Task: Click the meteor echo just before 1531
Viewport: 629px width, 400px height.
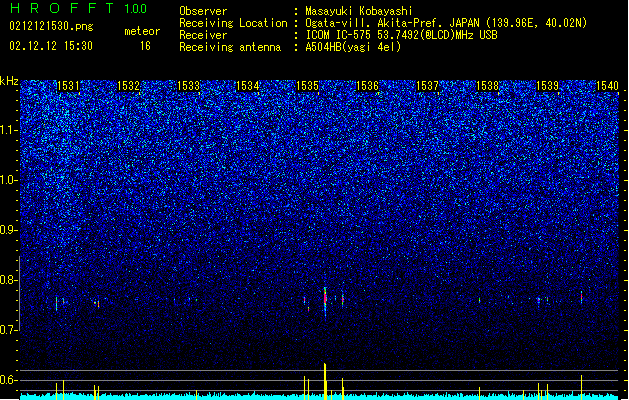Action: pos(57,303)
